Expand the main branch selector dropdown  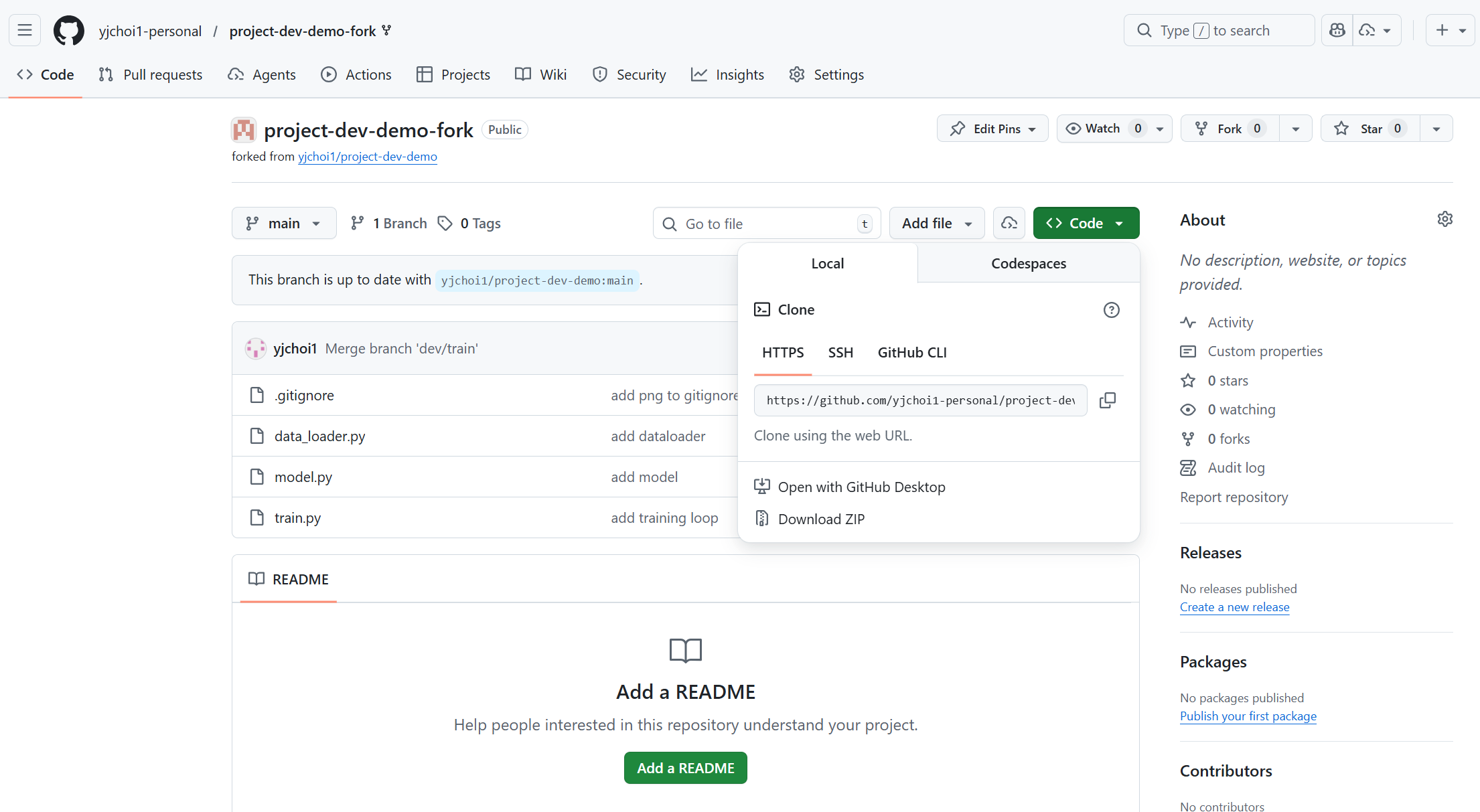(x=284, y=224)
